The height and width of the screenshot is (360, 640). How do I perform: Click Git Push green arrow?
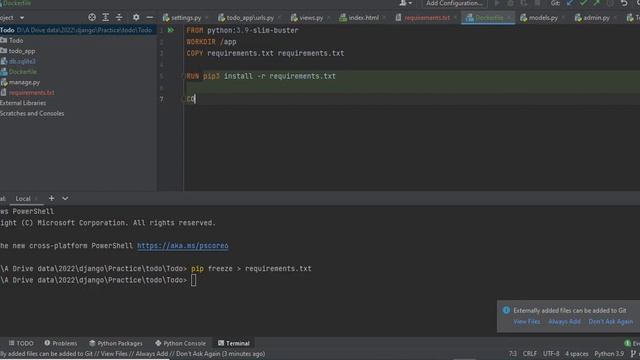[x=597, y=3]
